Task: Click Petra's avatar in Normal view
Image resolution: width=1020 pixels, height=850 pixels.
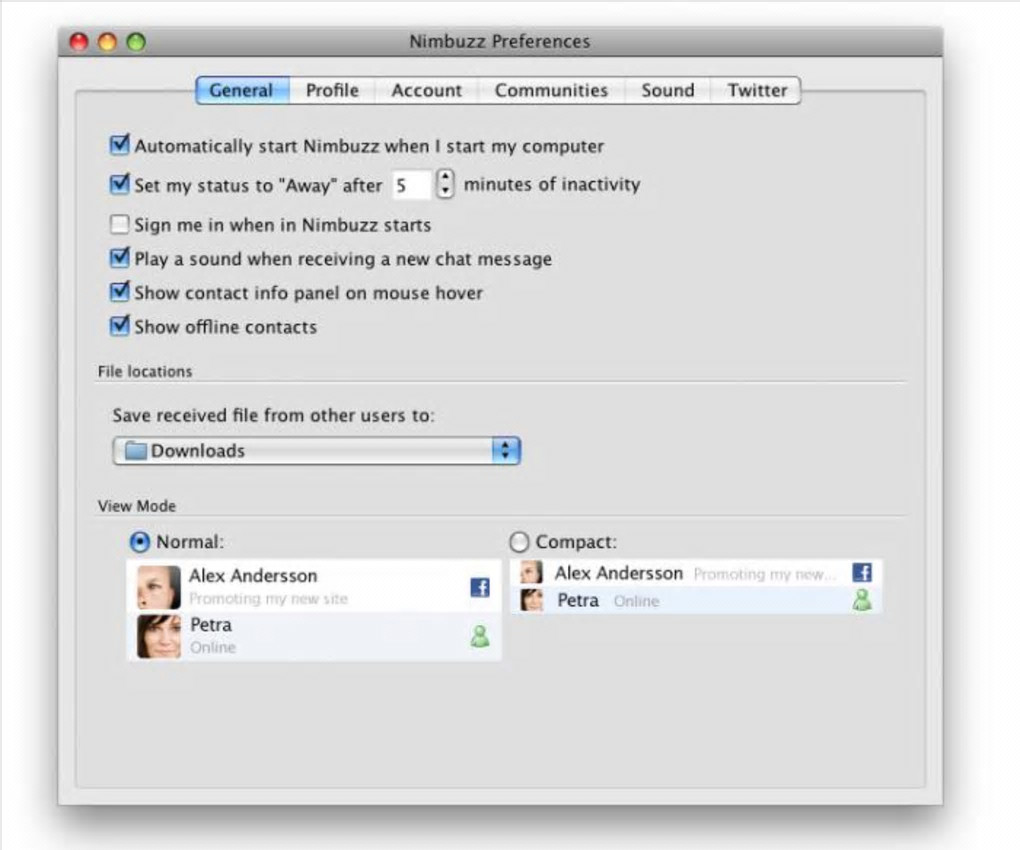Action: click(x=159, y=637)
